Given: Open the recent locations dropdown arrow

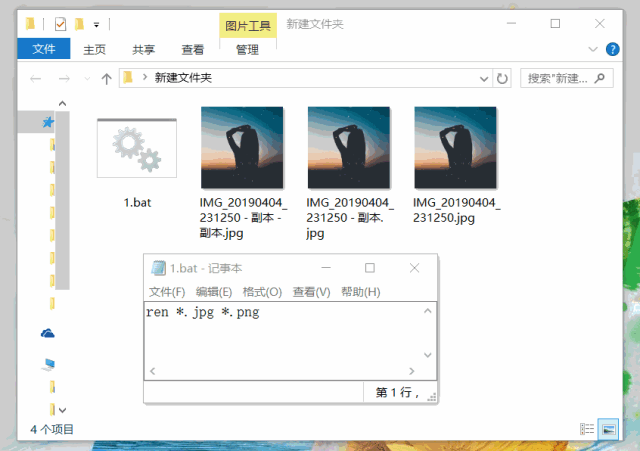Looking at the screenshot, I should tap(87, 79).
